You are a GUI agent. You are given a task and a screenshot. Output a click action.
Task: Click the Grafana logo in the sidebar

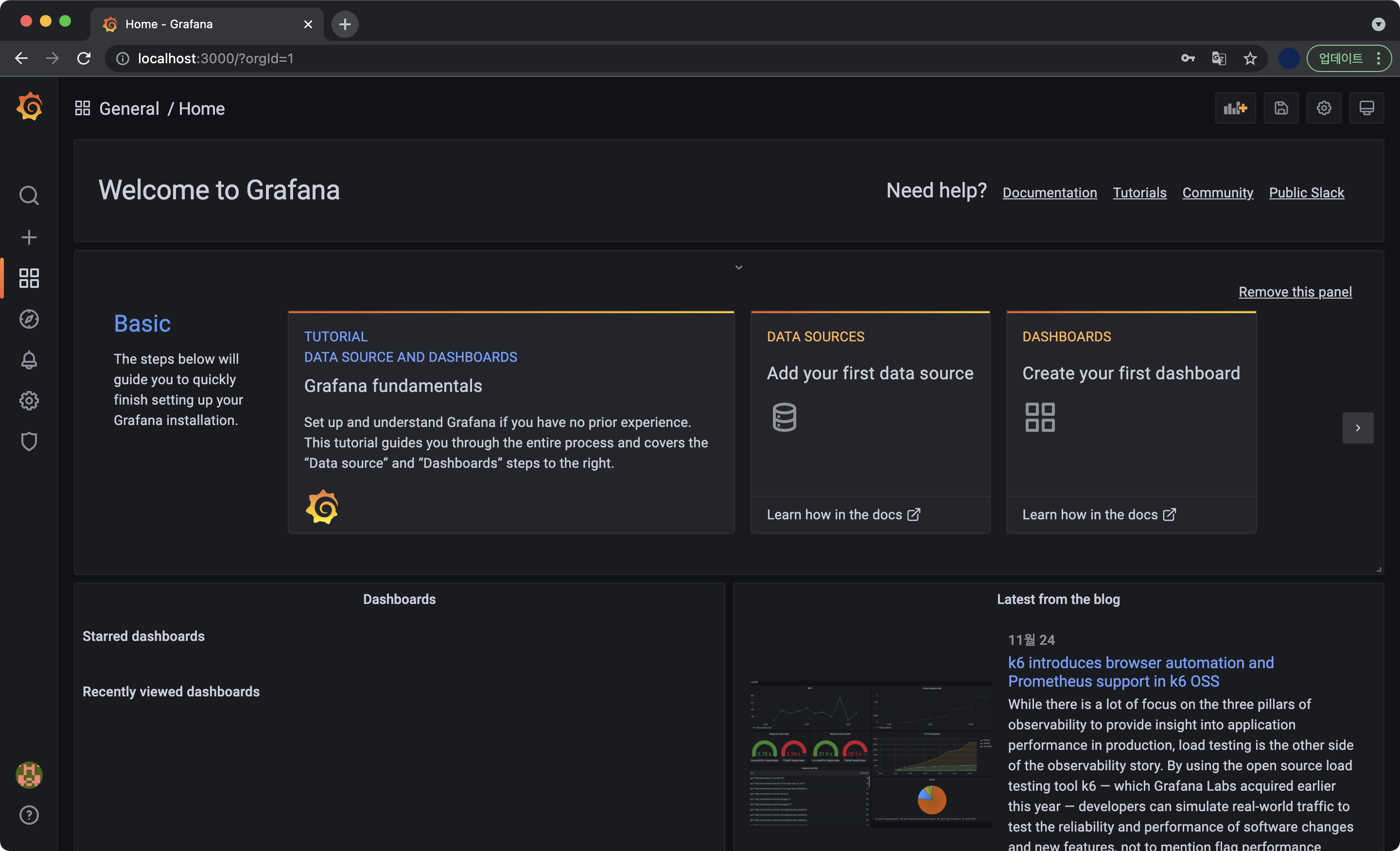pyautogui.click(x=29, y=106)
